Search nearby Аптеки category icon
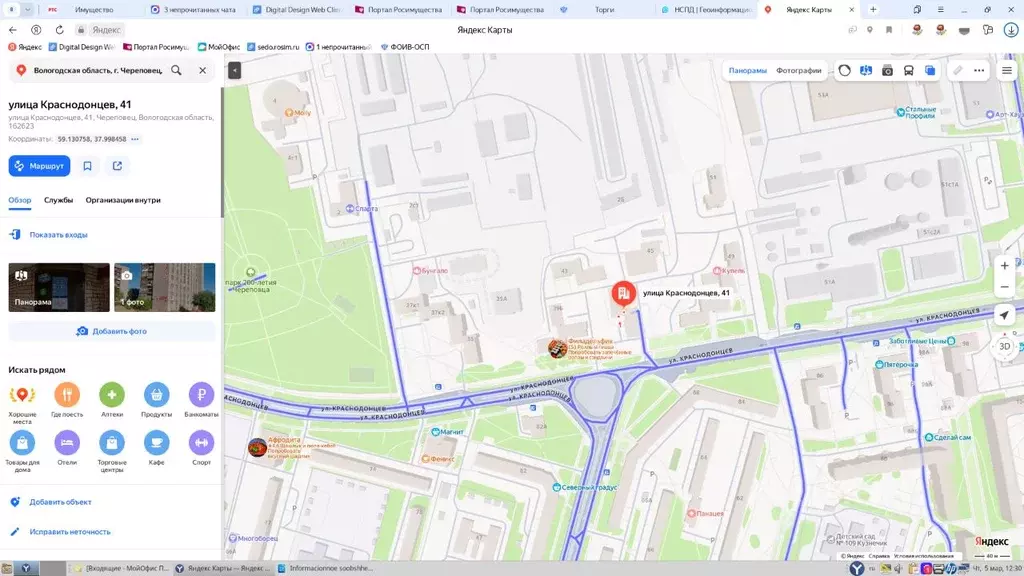 [x=112, y=395]
